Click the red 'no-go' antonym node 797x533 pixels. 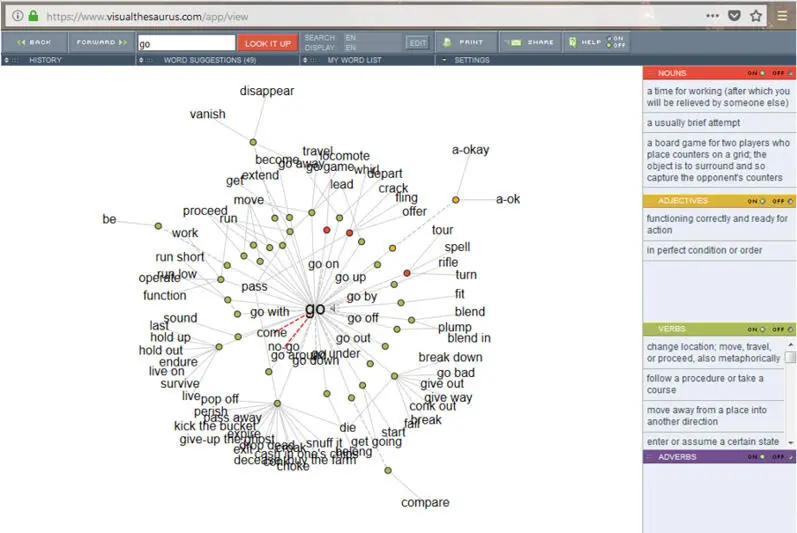coord(283,346)
